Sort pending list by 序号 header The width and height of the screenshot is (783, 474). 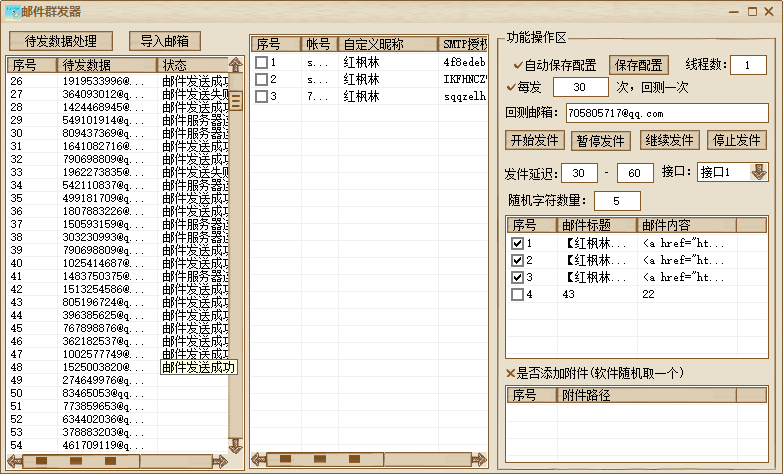(x=32, y=65)
